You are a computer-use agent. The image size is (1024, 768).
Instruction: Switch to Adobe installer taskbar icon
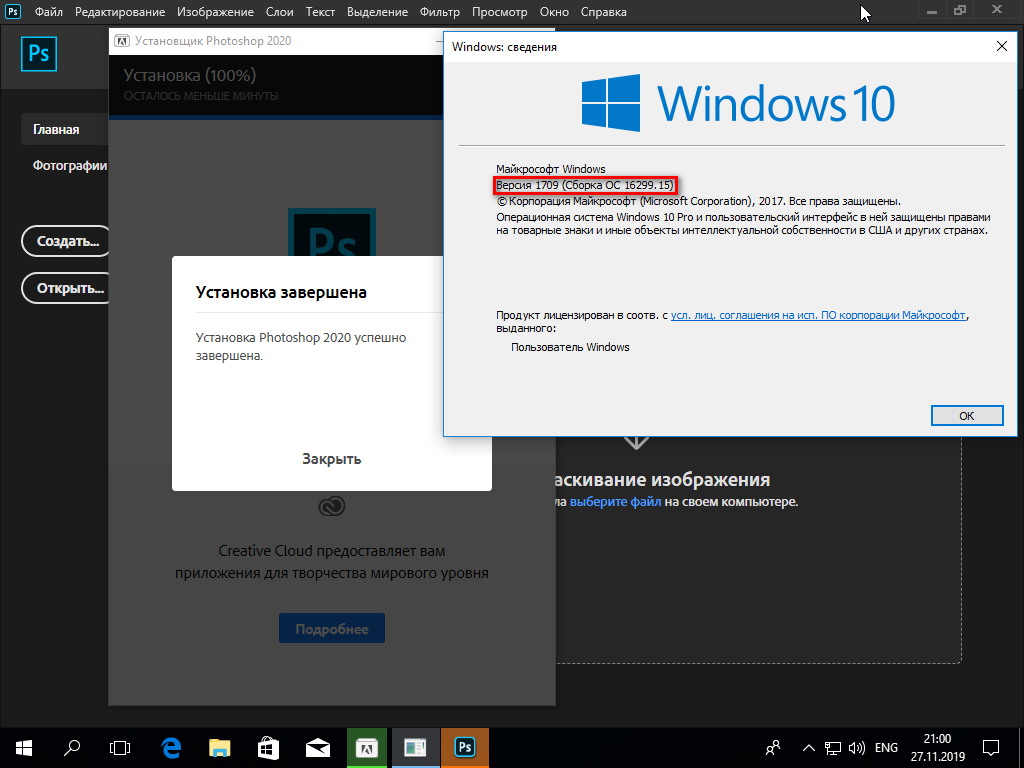pyautogui.click(x=366, y=748)
